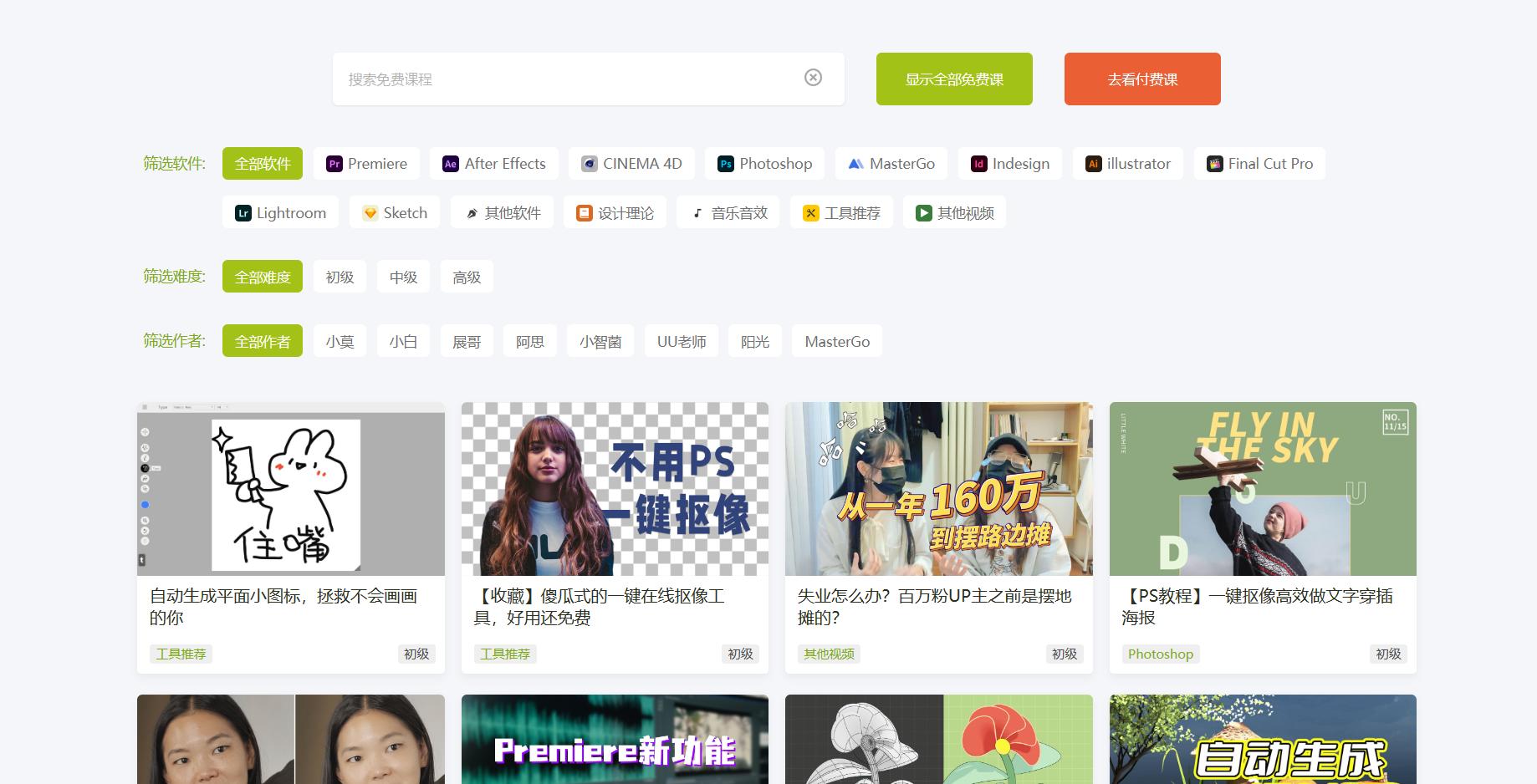
Task: Filter courses by Sketch
Action: (394, 211)
